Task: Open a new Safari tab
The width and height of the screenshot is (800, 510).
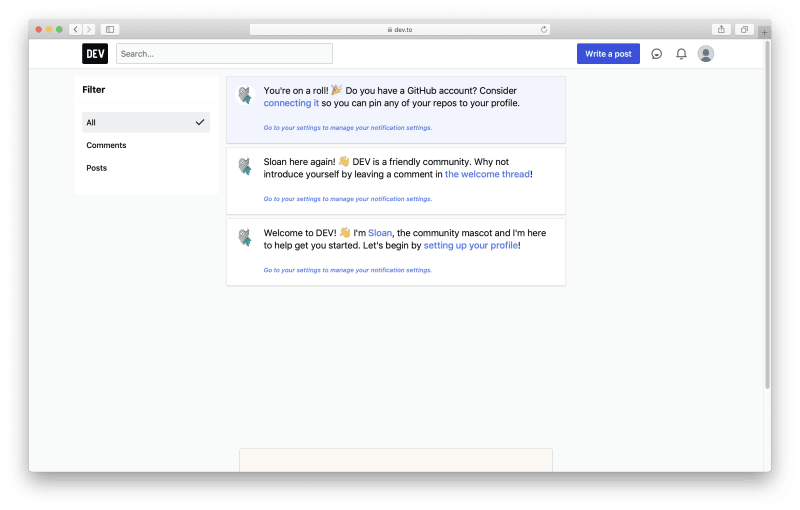Action: 764,32
